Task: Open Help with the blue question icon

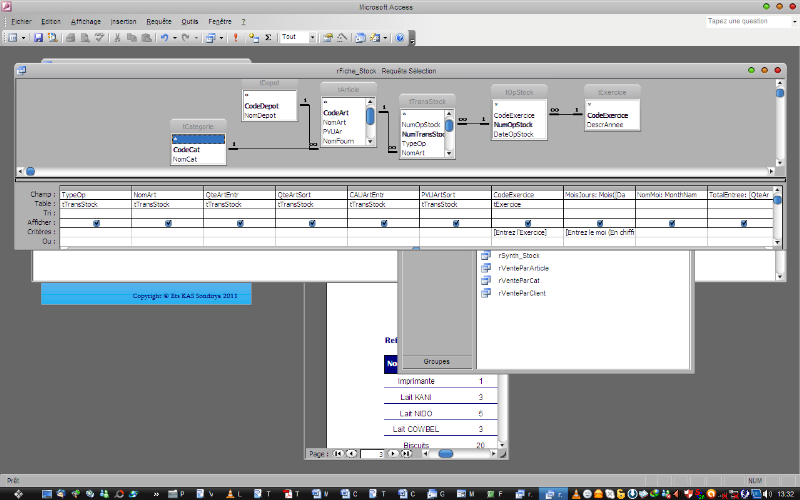Action: [x=400, y=38]
